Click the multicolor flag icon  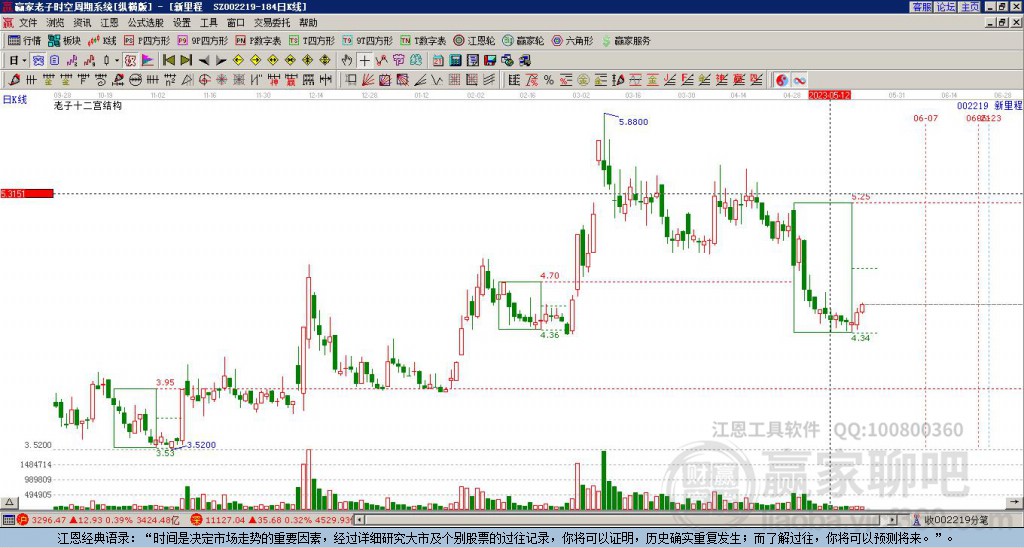(148, 60)
